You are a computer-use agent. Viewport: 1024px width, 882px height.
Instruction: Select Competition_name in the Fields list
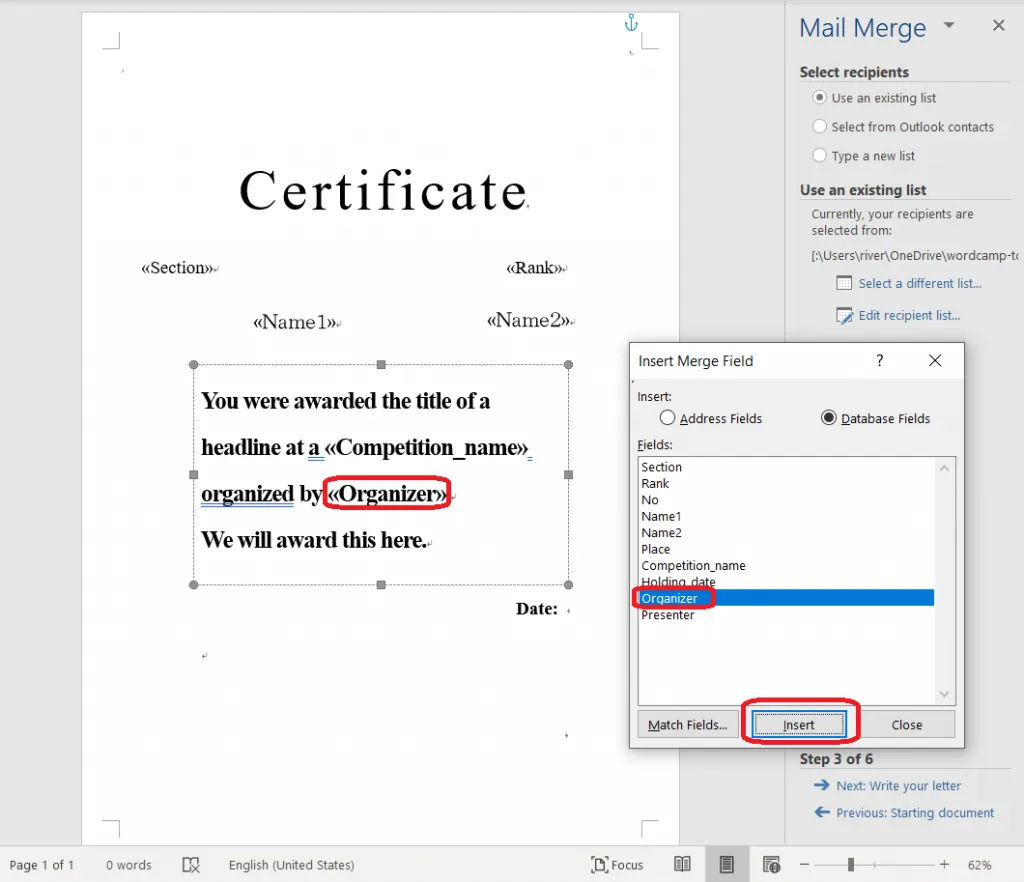point(693,566)
